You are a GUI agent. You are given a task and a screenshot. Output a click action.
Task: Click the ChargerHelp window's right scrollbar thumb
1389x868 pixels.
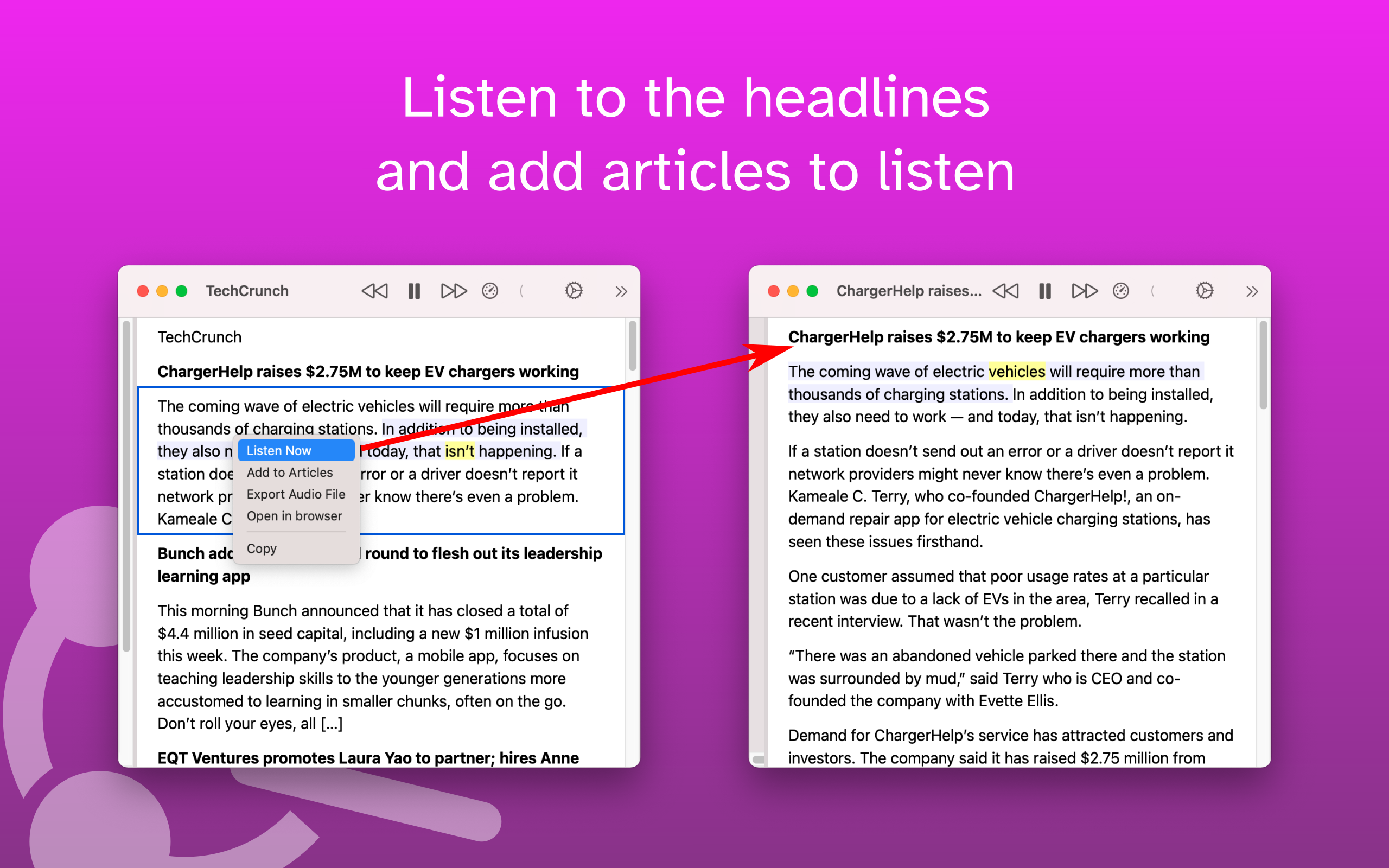click(1263, 365)
